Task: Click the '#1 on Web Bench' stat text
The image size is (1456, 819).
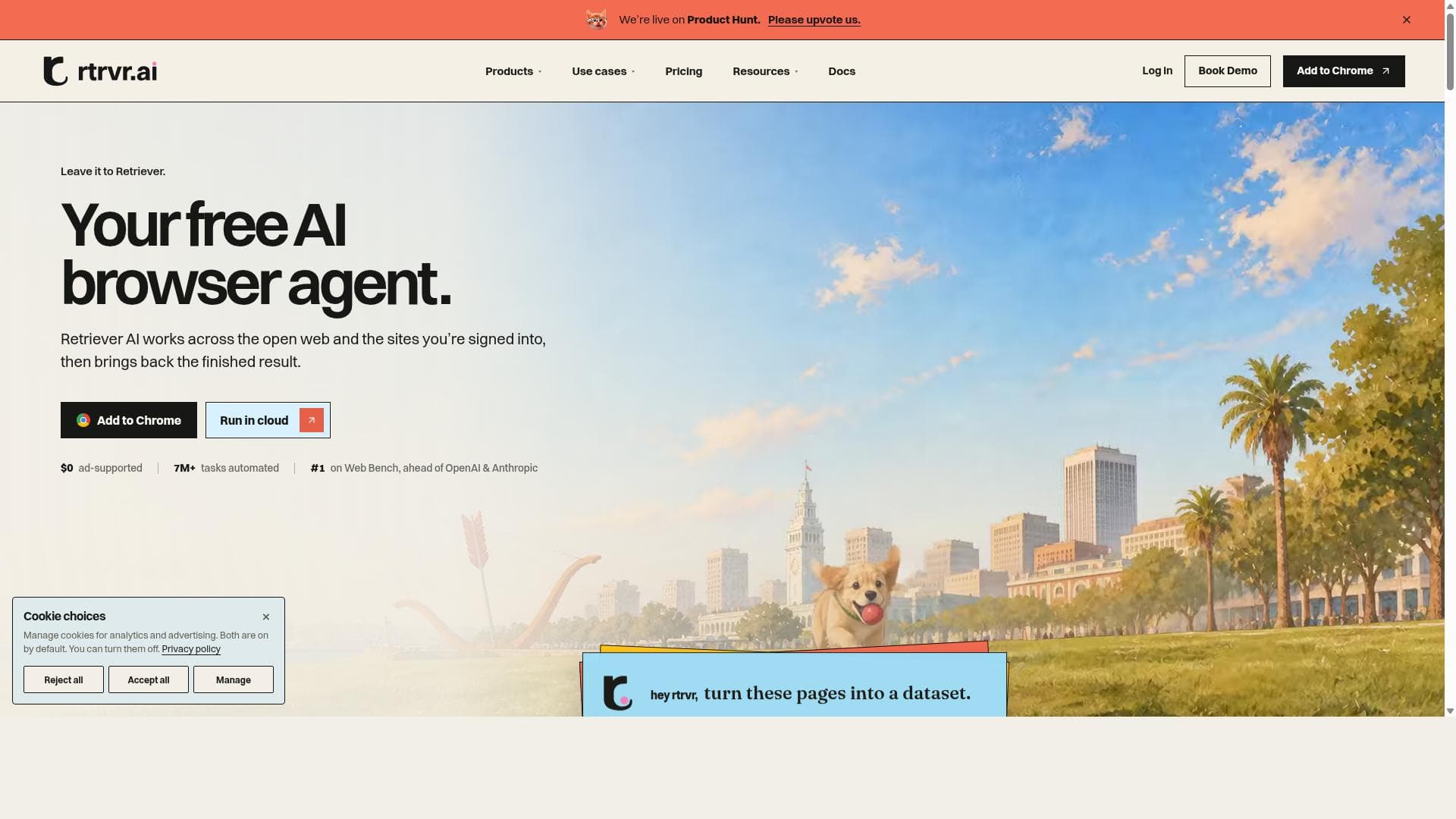Action: [424, 468]
